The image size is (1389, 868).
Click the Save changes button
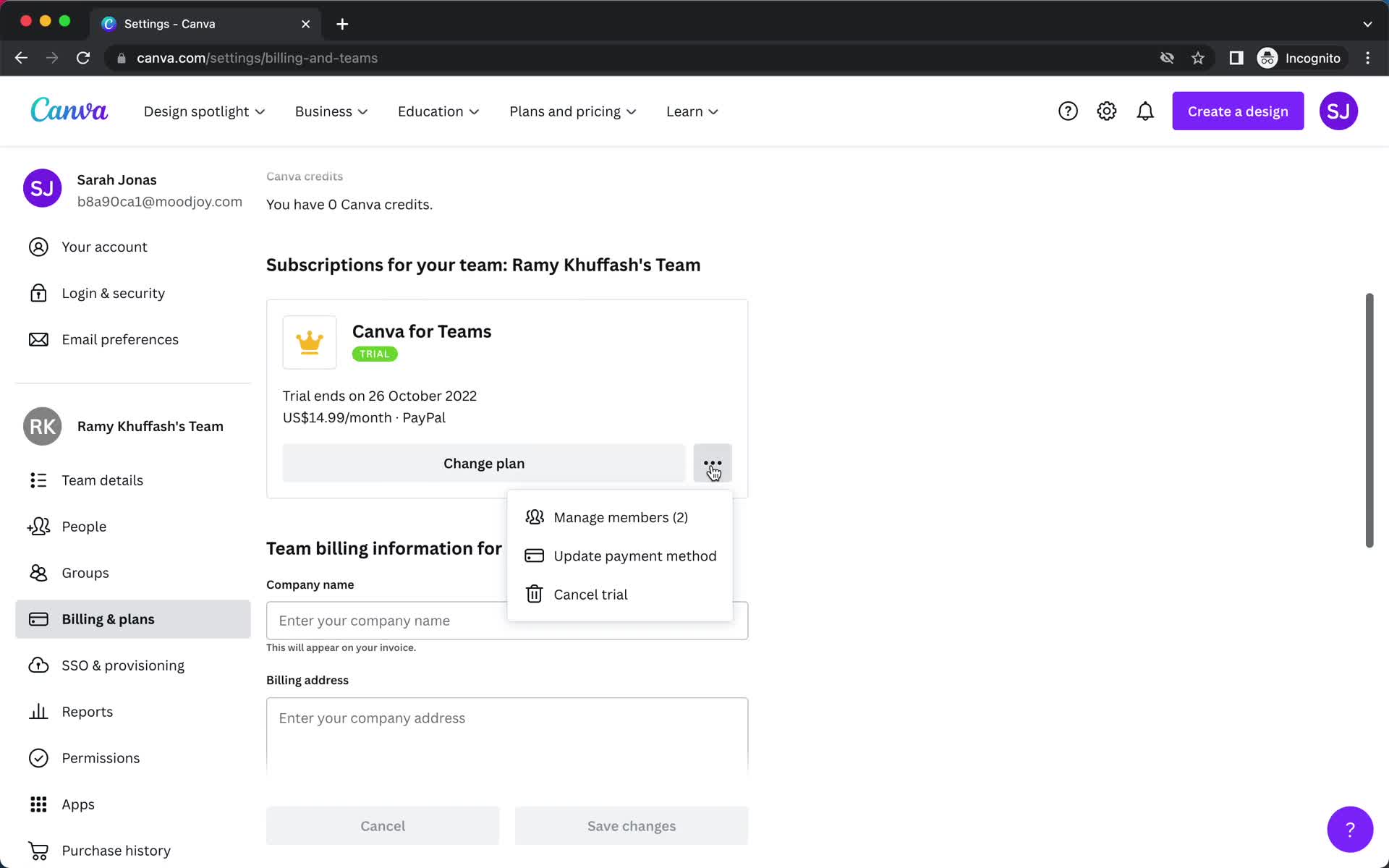632,825
